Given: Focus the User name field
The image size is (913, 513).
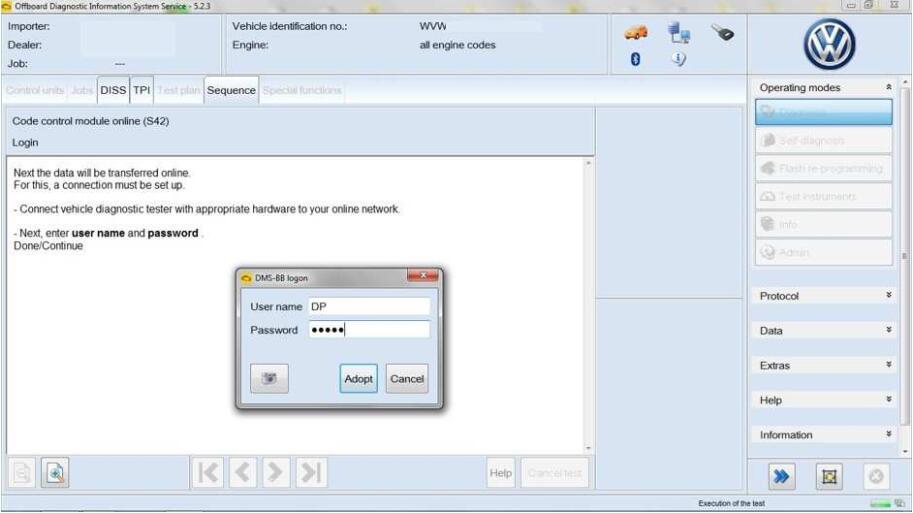Looking at the screenshot, I should [369, 306].
